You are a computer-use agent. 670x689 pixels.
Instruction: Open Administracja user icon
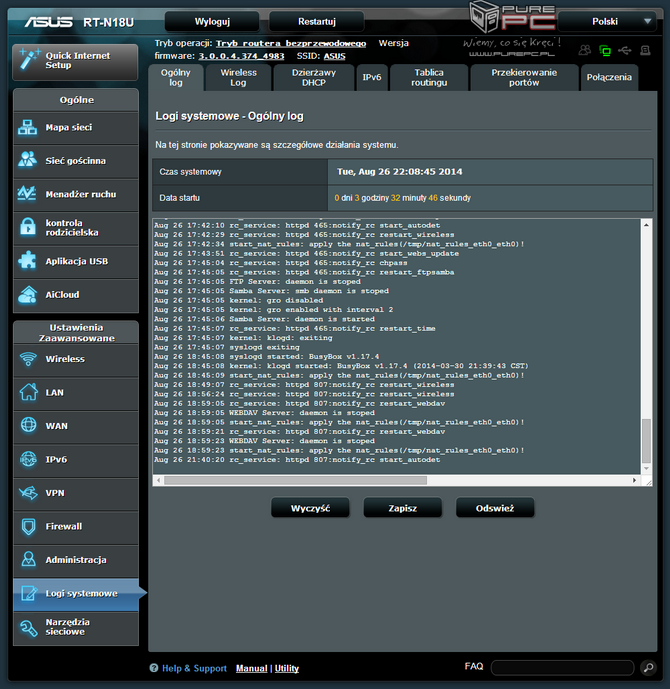[x=29, y=559]
